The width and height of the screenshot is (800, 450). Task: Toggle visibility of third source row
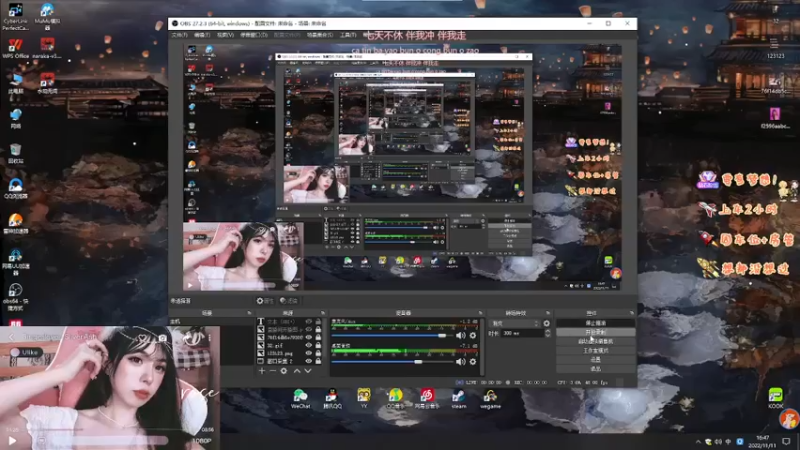pos(308,337)
